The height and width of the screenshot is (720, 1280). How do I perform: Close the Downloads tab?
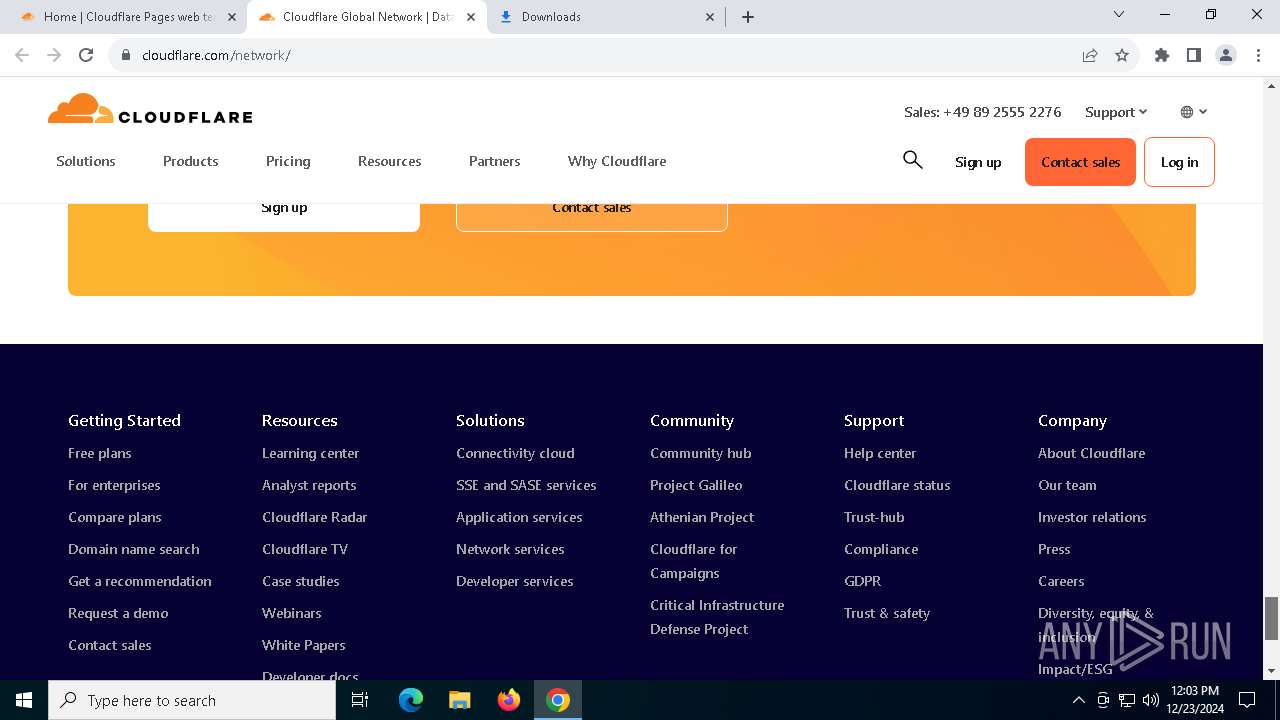(x=710, y=17)
